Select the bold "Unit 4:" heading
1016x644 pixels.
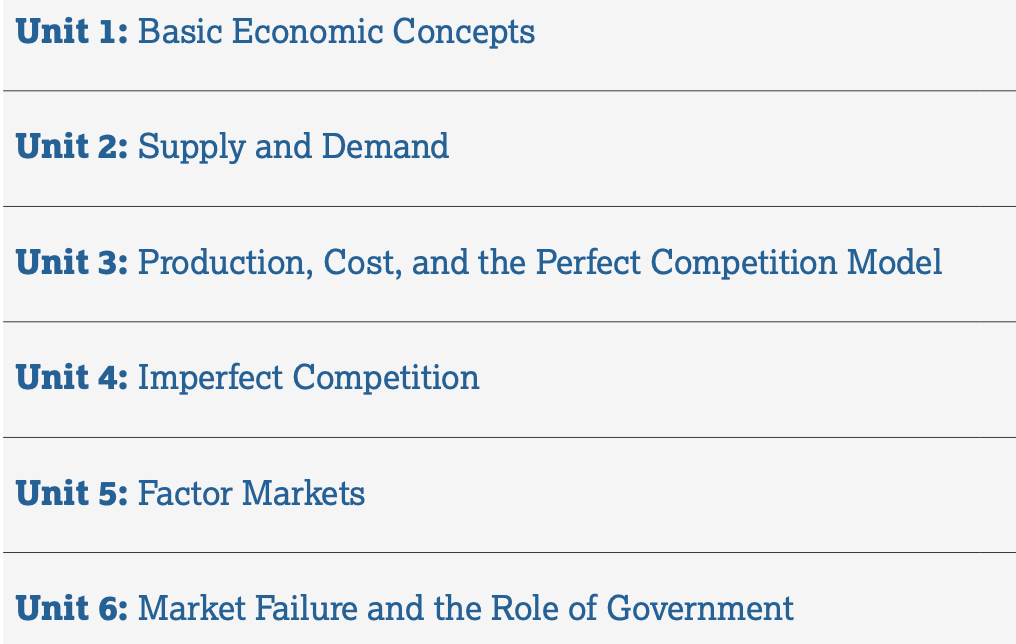coord(72,377)
